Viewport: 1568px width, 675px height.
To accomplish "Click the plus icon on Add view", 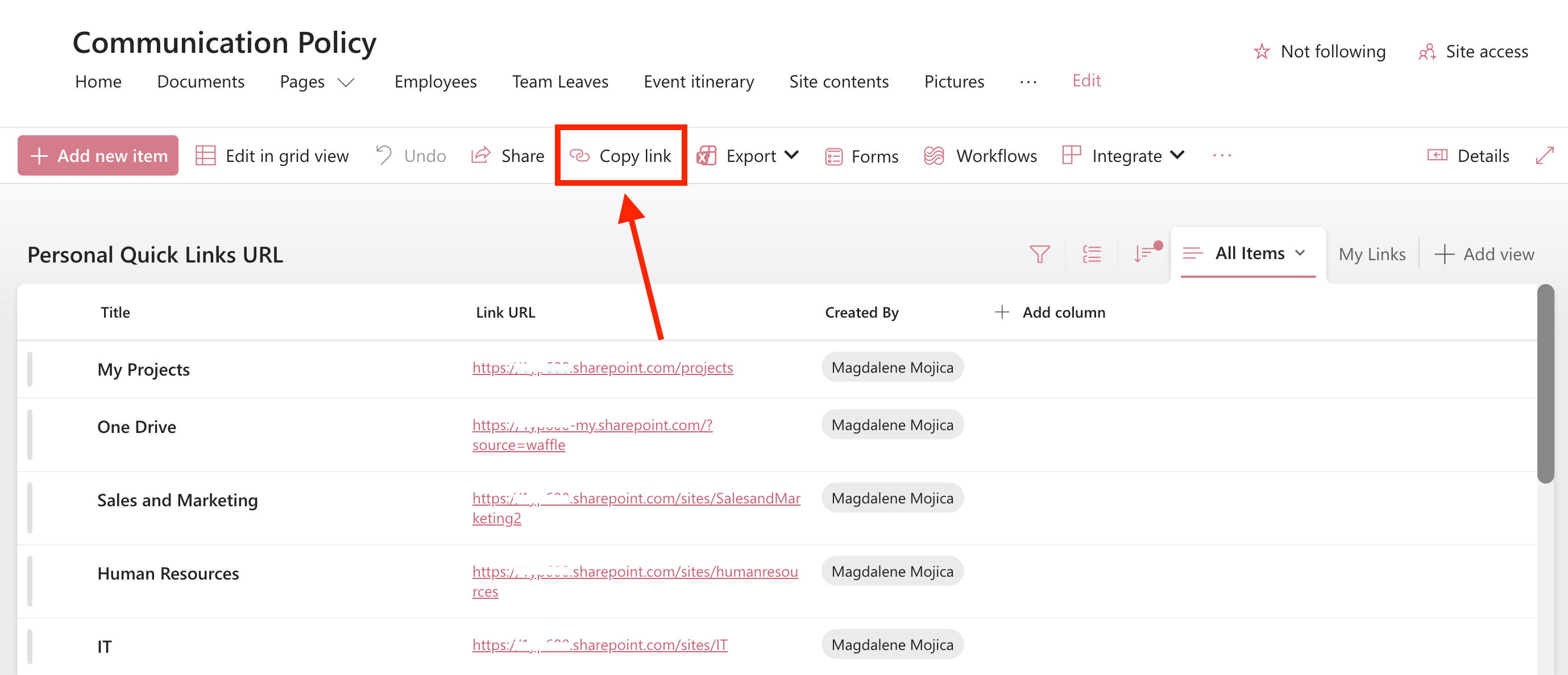I will pos(1445,254).
